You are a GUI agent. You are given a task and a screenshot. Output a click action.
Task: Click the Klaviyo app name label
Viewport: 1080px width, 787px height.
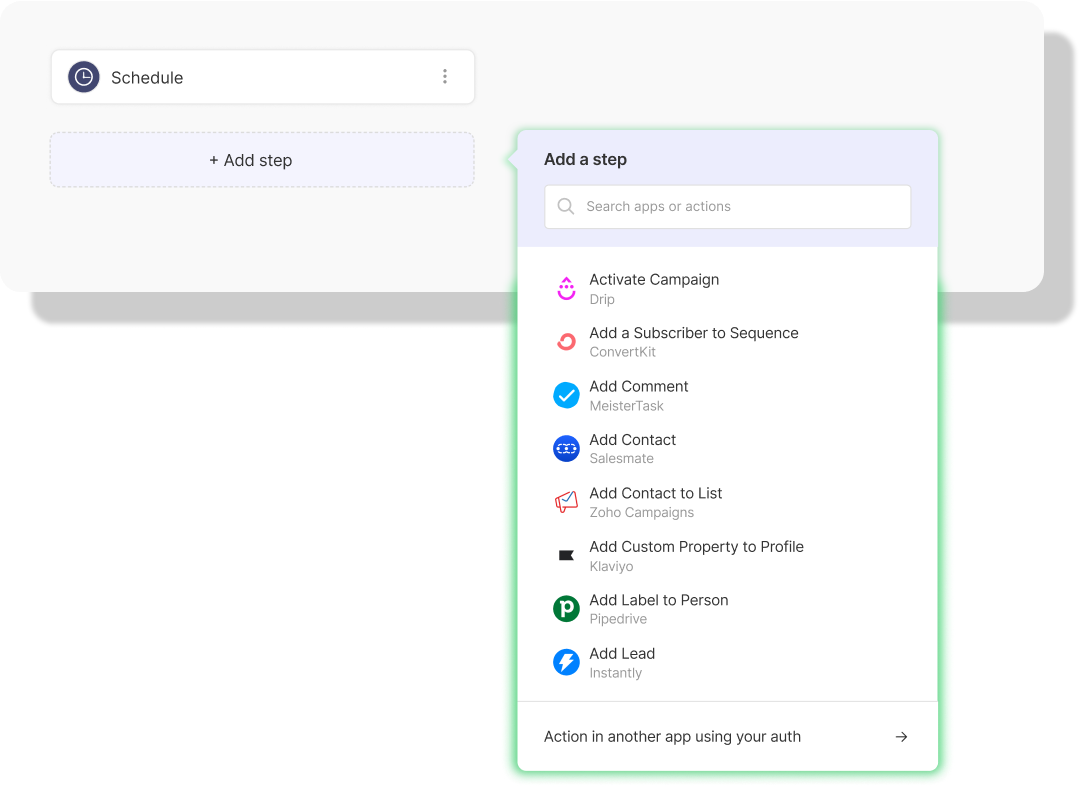(x=611, y=567)
